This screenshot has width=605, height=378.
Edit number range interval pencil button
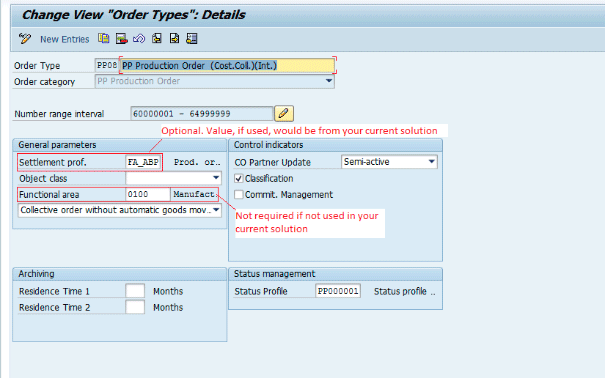[284, 113]
